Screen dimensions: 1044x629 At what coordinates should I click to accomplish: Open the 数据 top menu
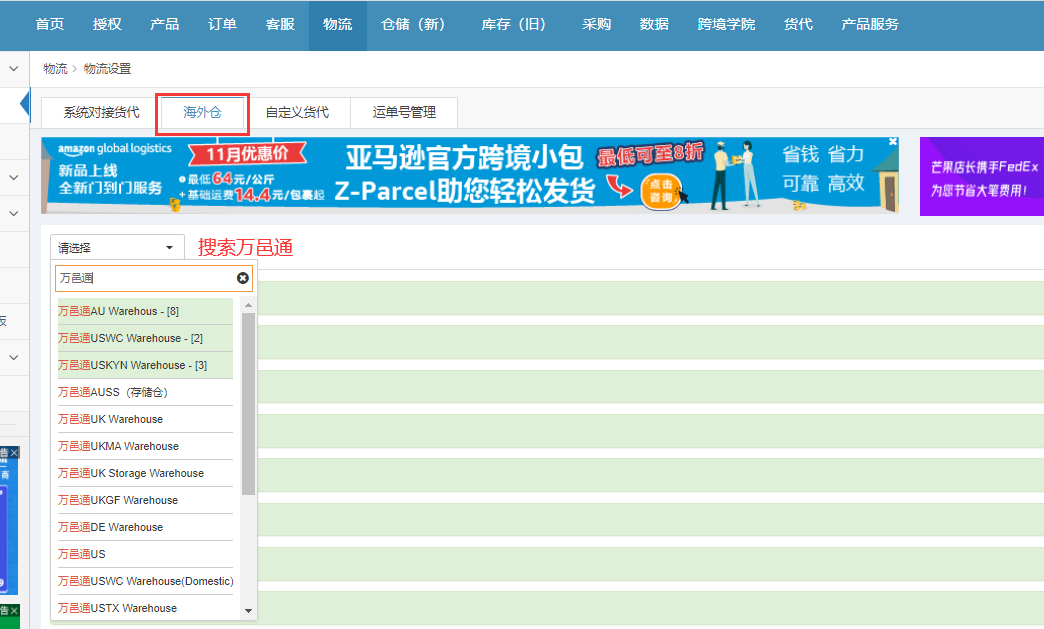654,25
